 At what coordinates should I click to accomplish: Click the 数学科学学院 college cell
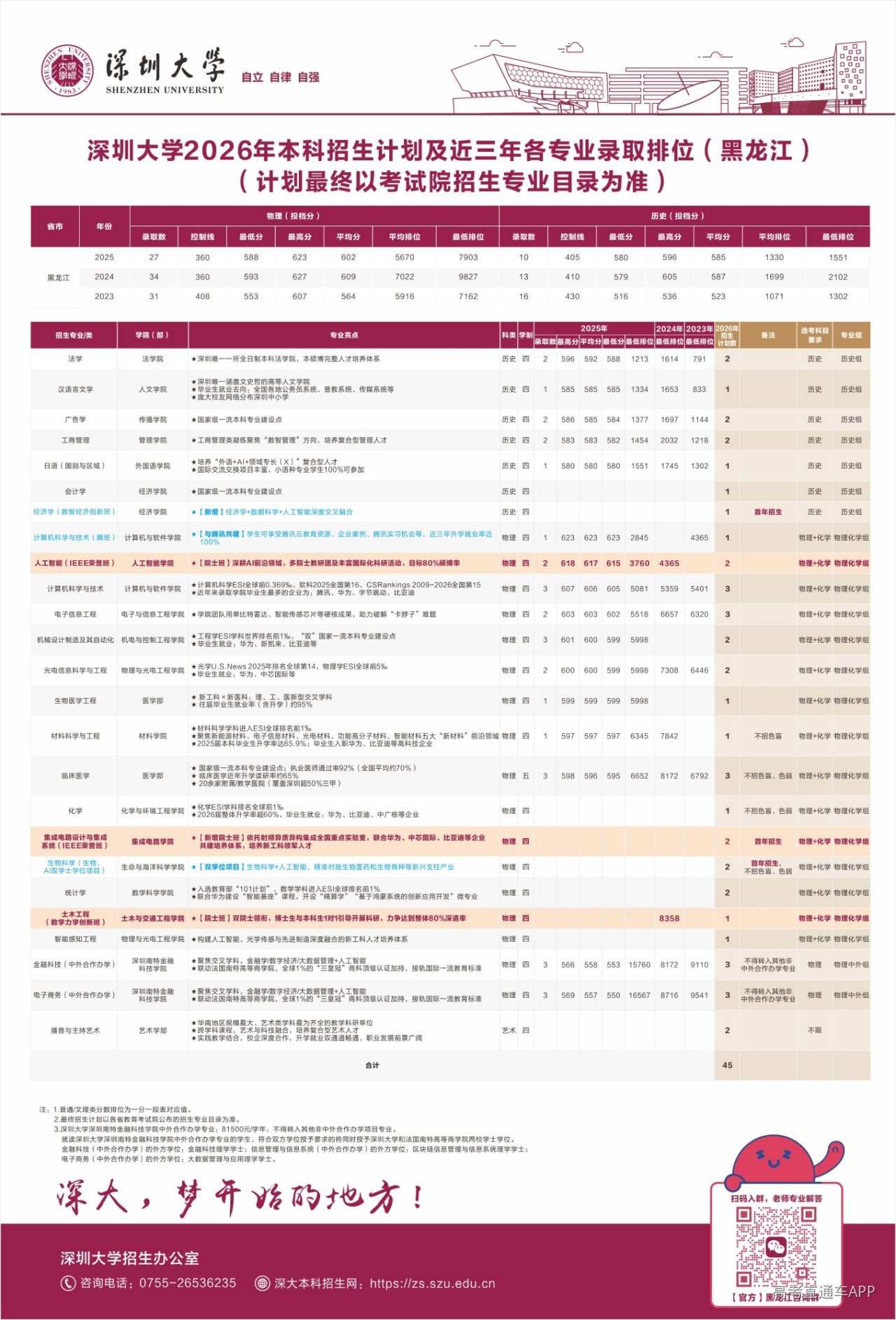(x=153, y=893)
